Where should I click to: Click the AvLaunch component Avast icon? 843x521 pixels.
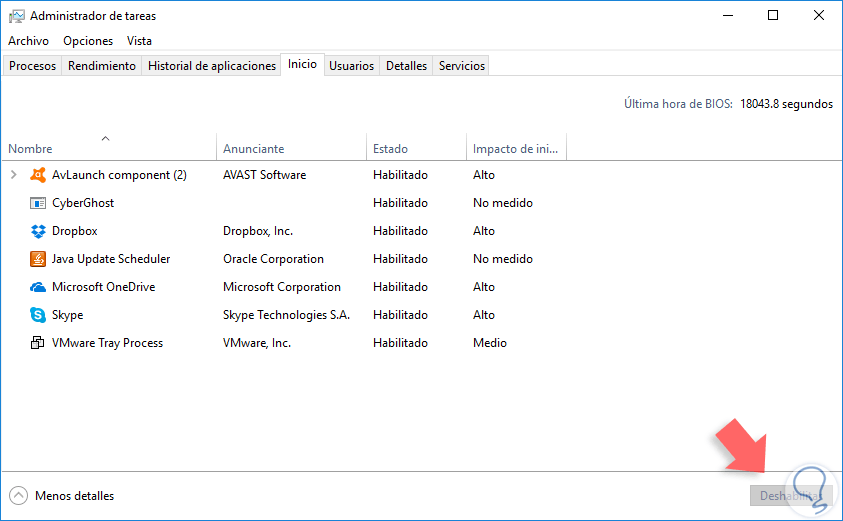[38, 175]
